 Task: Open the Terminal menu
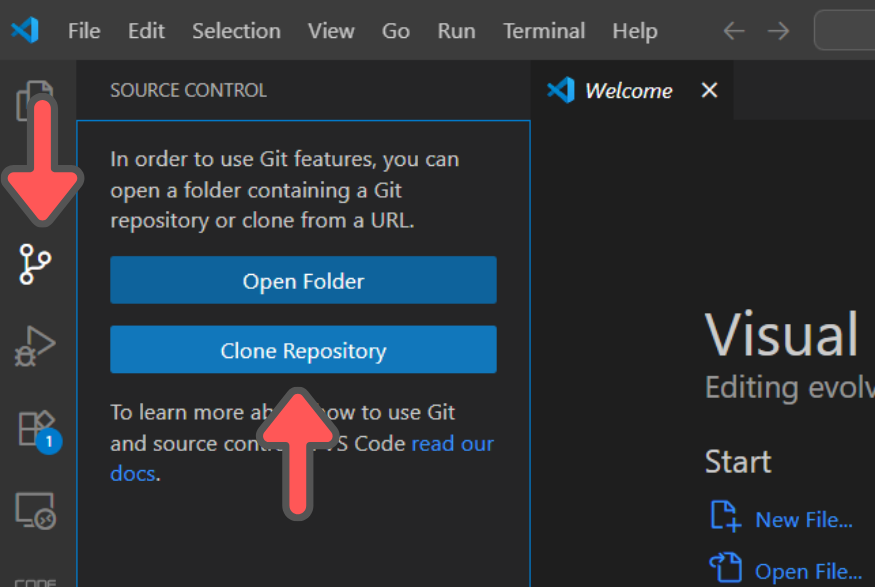pos(544,31)
